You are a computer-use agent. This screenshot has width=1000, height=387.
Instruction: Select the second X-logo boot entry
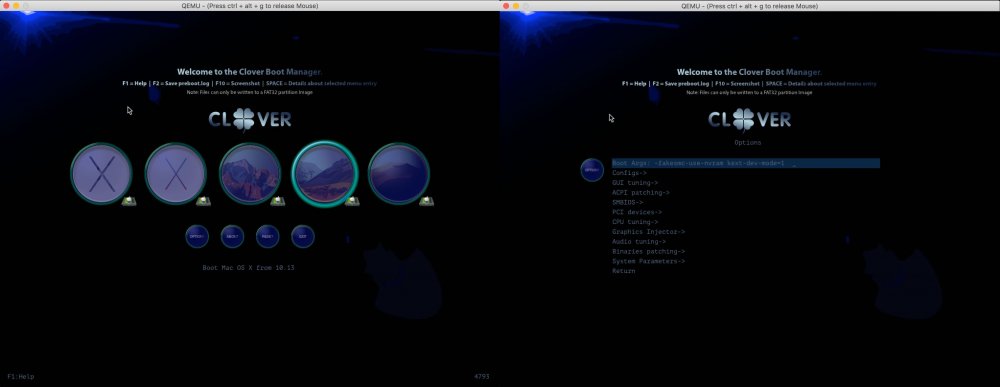[175, 173]
